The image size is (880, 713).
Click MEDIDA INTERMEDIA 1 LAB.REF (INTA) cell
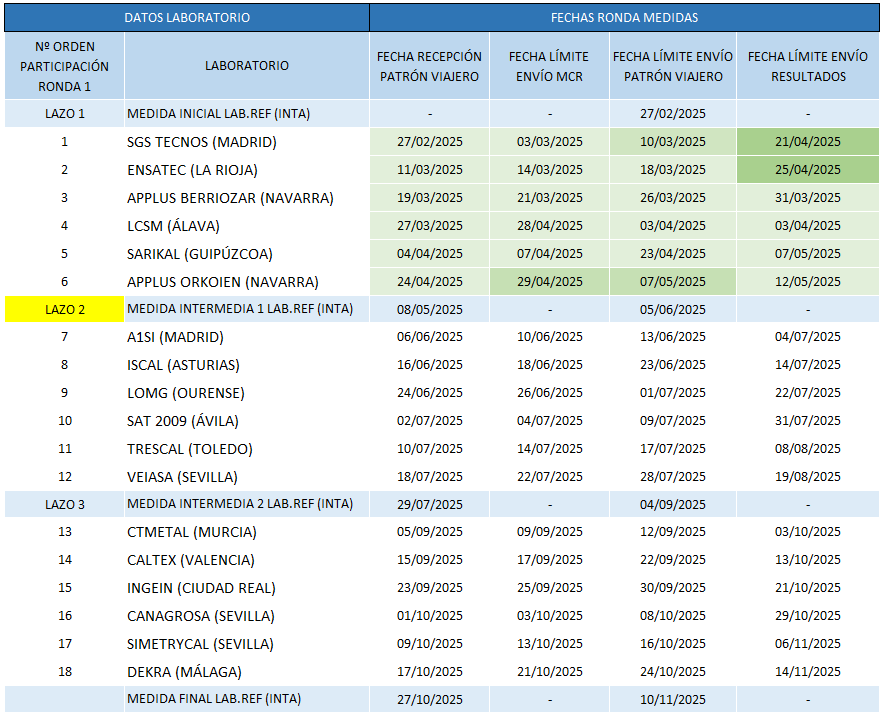pos(247,309)
